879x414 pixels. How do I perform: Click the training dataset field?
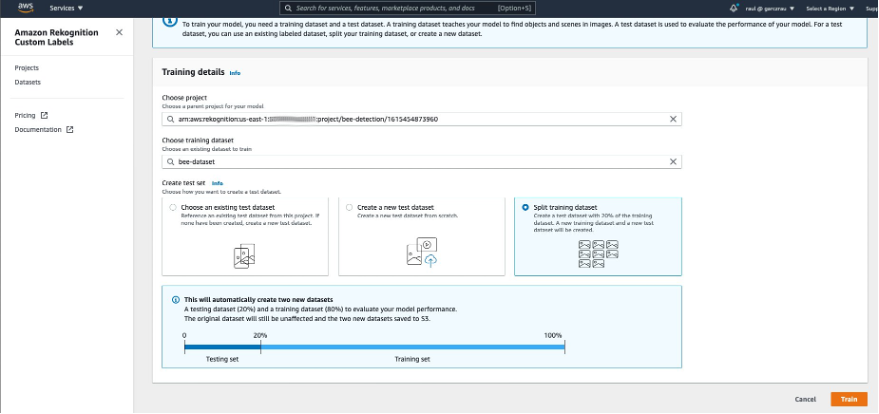pyautogui.click(x=422, y=162)
